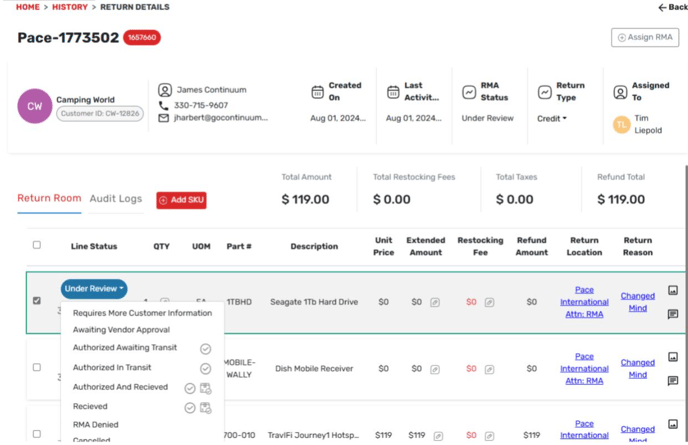Open image icon for Seagate hard drive row
This screenshot has height=445, width=688.
[673, 291]
